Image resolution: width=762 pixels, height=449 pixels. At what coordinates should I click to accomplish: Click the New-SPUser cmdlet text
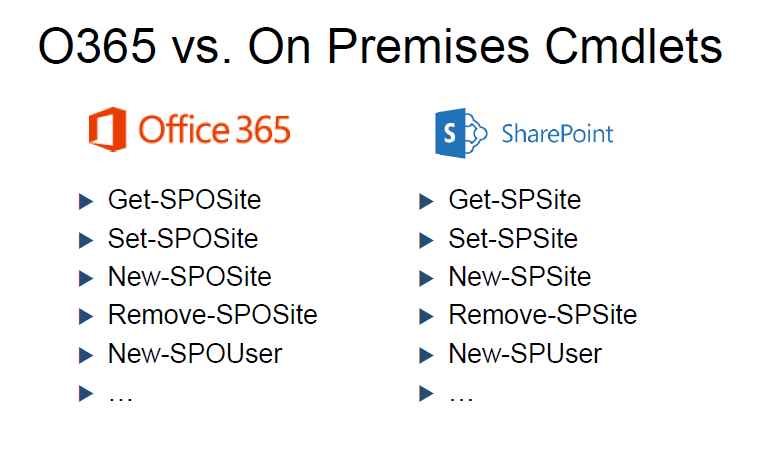pyautogui.click(x=525, y=353)
